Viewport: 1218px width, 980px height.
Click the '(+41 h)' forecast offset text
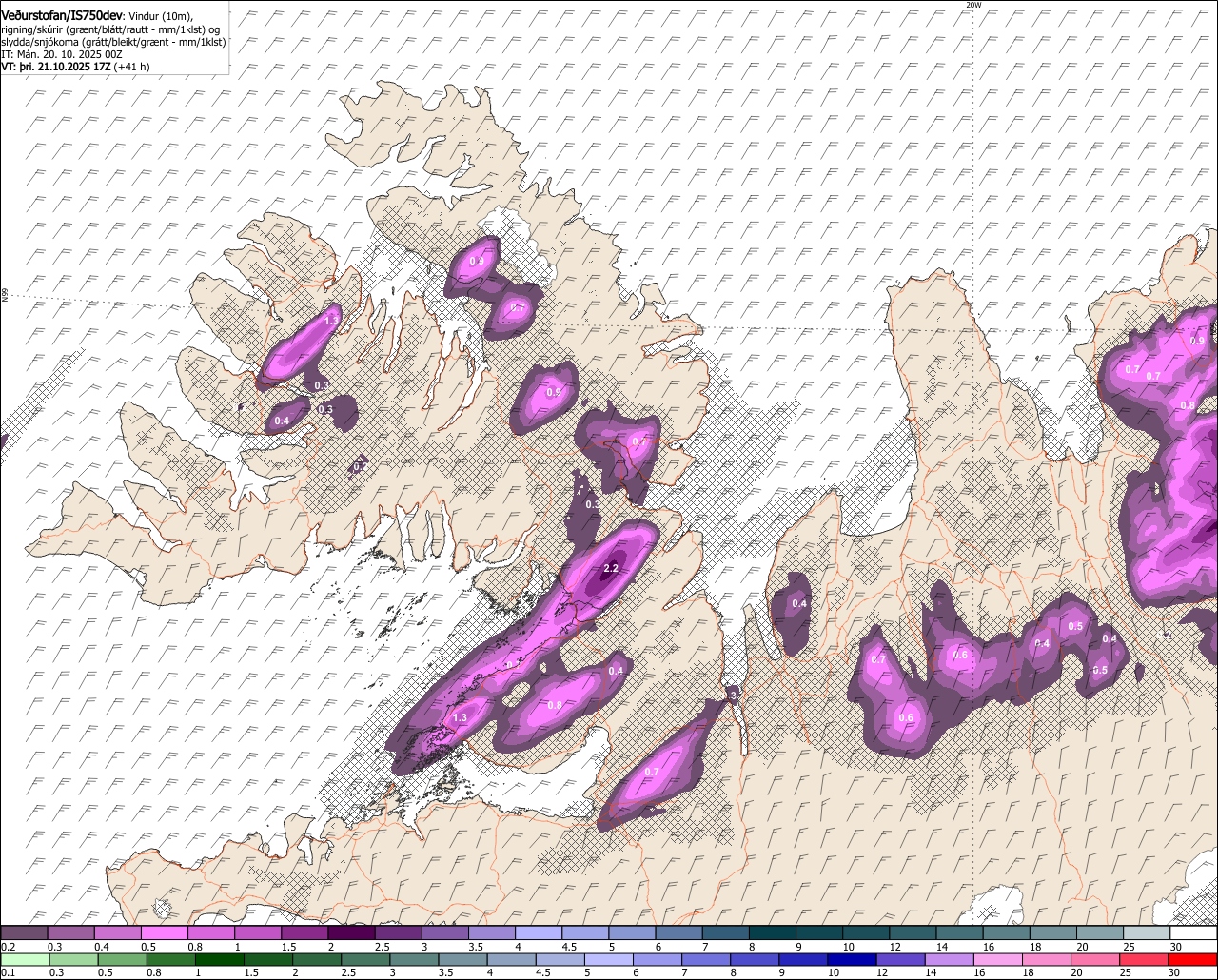click(x=131, y=67)
